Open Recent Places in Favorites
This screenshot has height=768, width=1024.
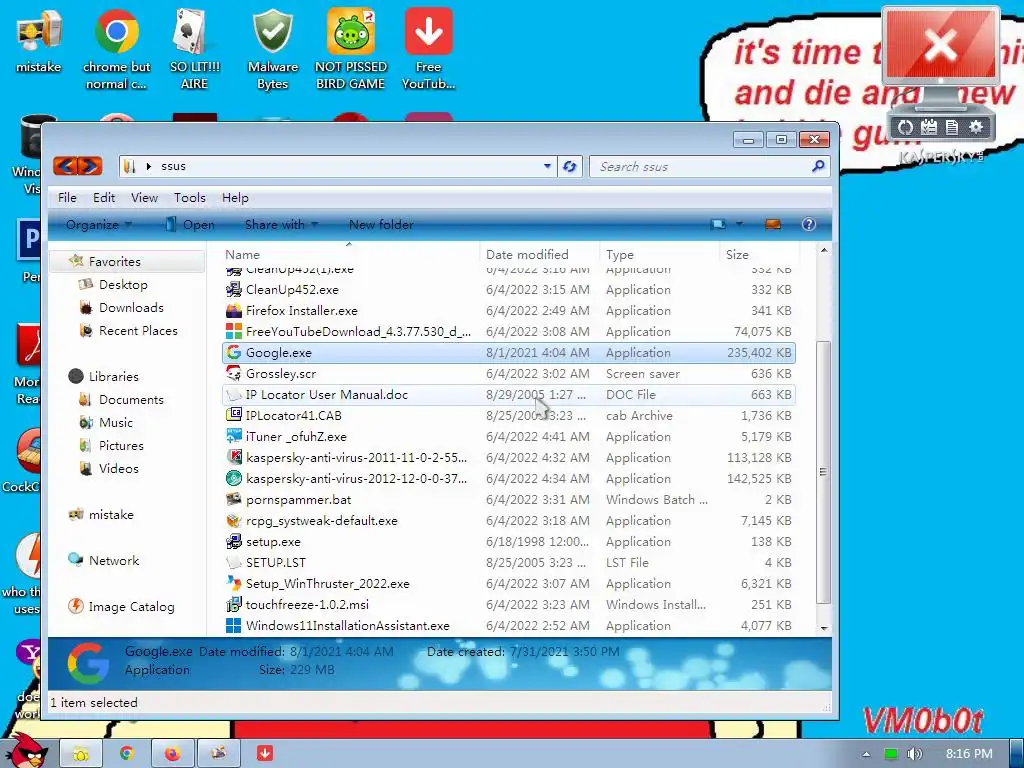(138, 330)
